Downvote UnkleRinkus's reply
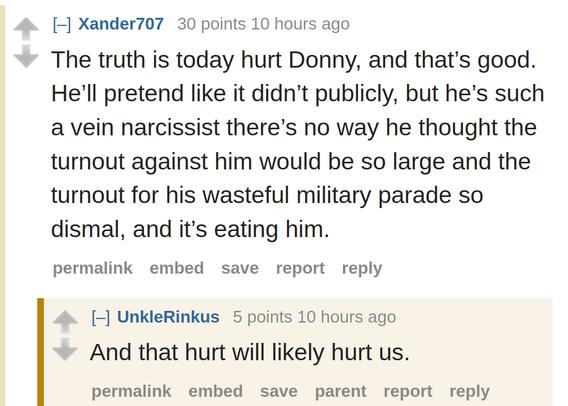 click(65, 350)
